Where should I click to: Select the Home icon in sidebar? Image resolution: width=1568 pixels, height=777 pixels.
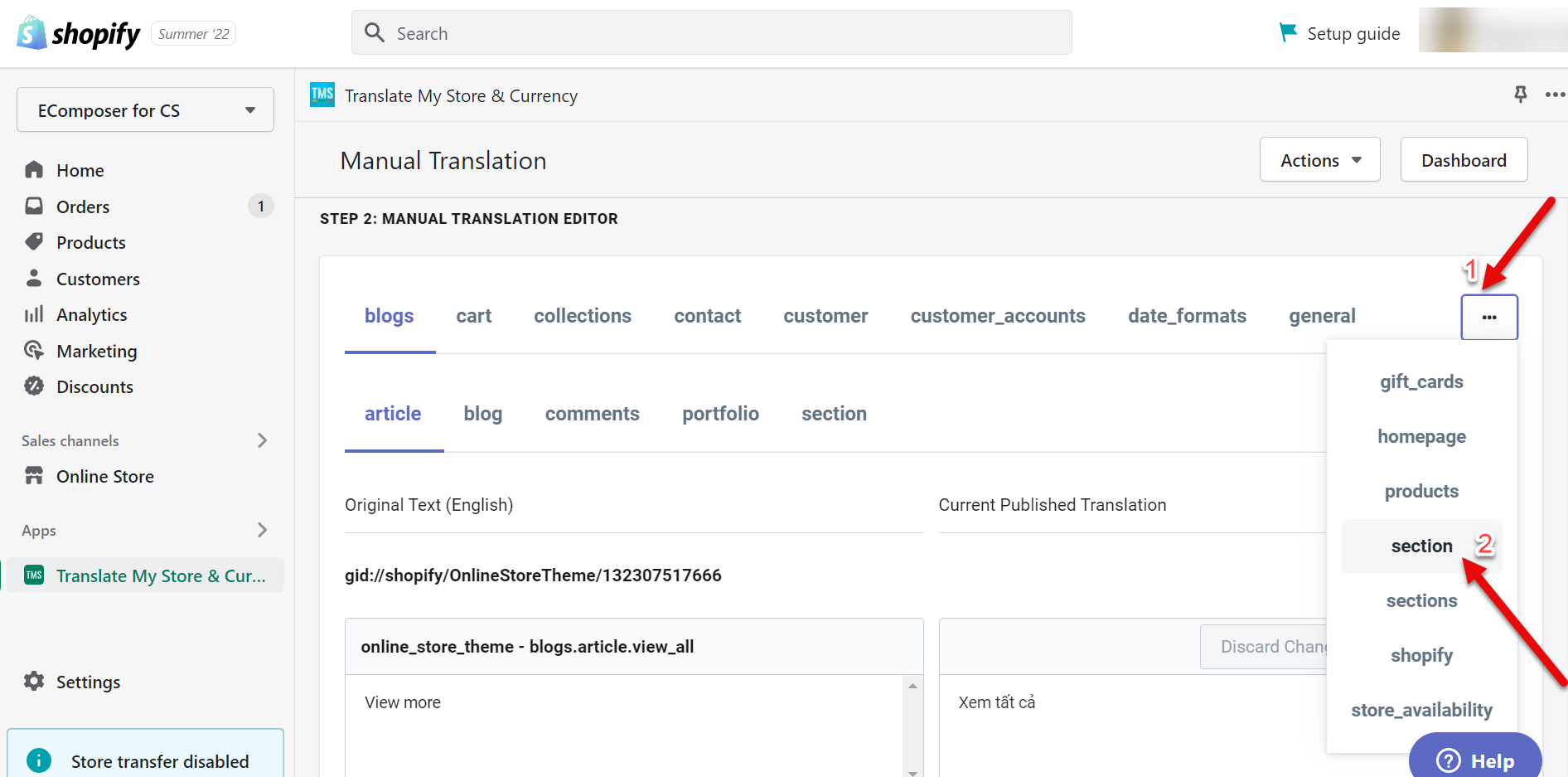point(34,169)
